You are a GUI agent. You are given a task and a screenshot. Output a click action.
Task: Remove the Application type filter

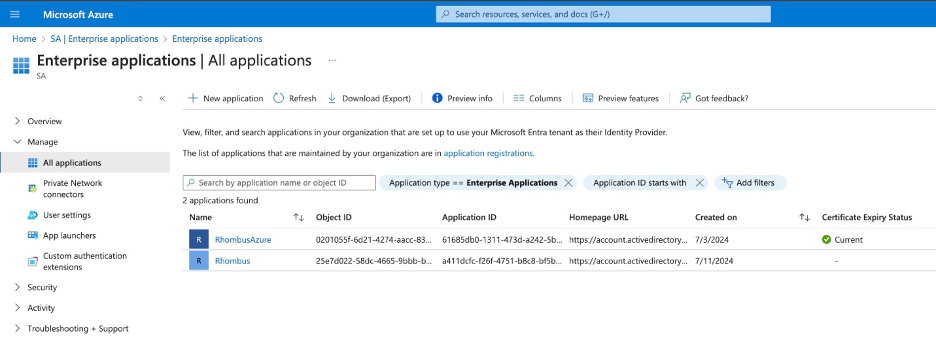coord(568,183)
